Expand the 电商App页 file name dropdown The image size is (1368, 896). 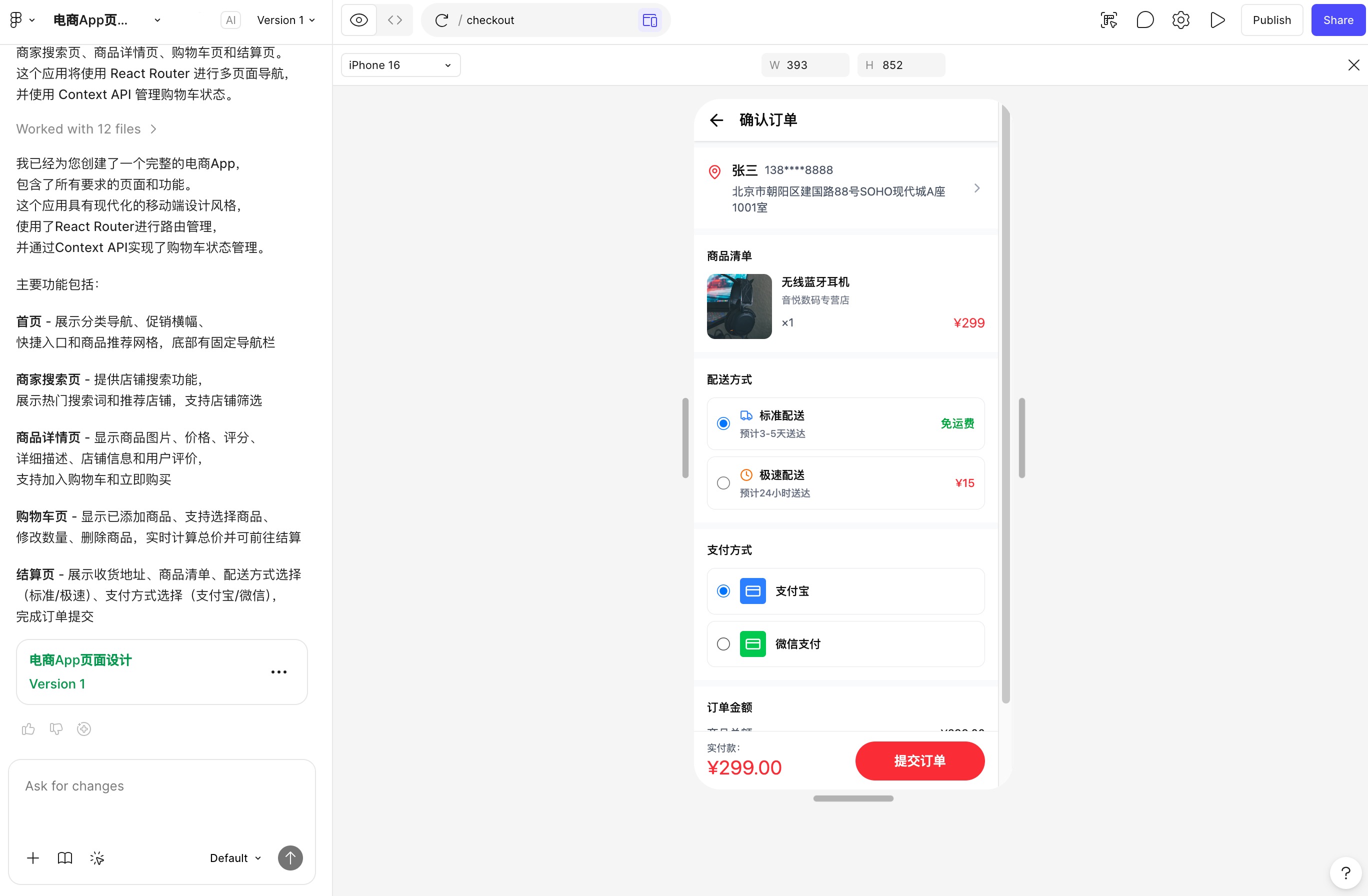pos(157,20)
